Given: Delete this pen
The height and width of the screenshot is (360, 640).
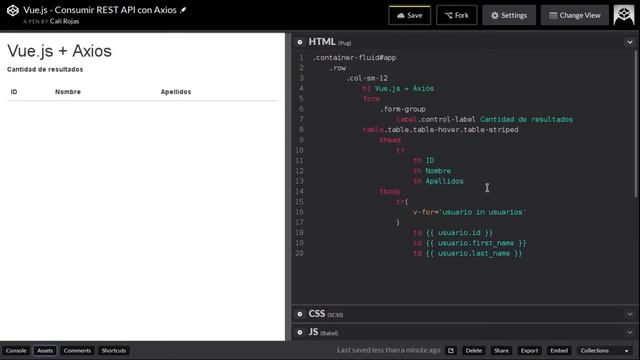Looking at the screenshot, I should tap(473, 351).
